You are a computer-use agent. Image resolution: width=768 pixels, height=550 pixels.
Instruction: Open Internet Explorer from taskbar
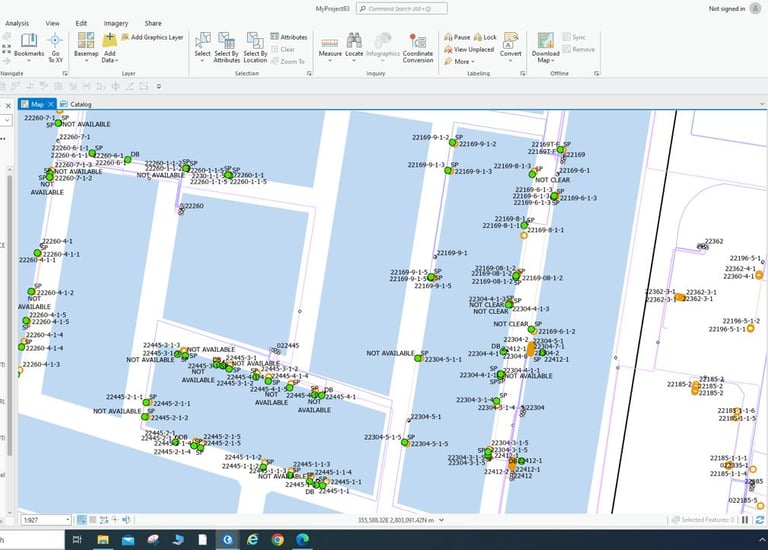coord(253,540)
